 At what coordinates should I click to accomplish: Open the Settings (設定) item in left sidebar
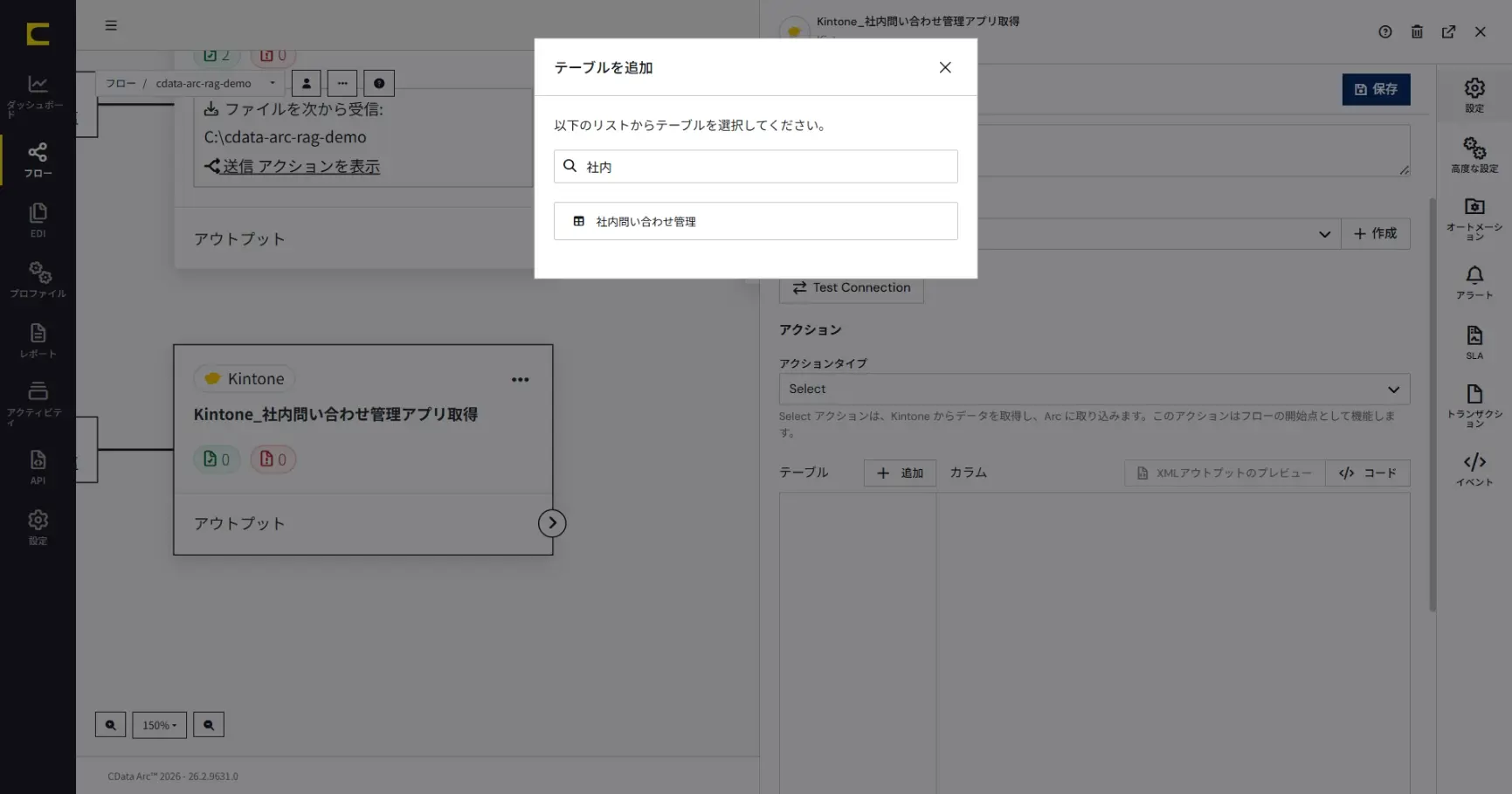click(x=38, y=528)
